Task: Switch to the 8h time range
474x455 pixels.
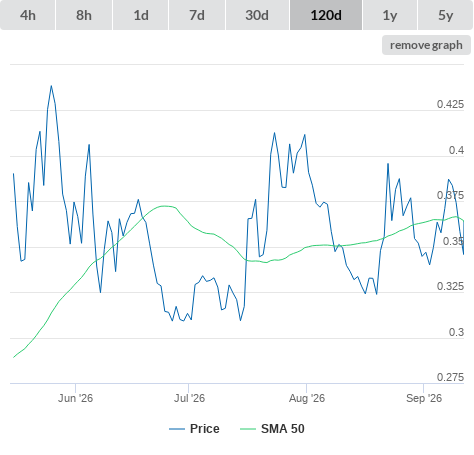Action: coord(84,15)
